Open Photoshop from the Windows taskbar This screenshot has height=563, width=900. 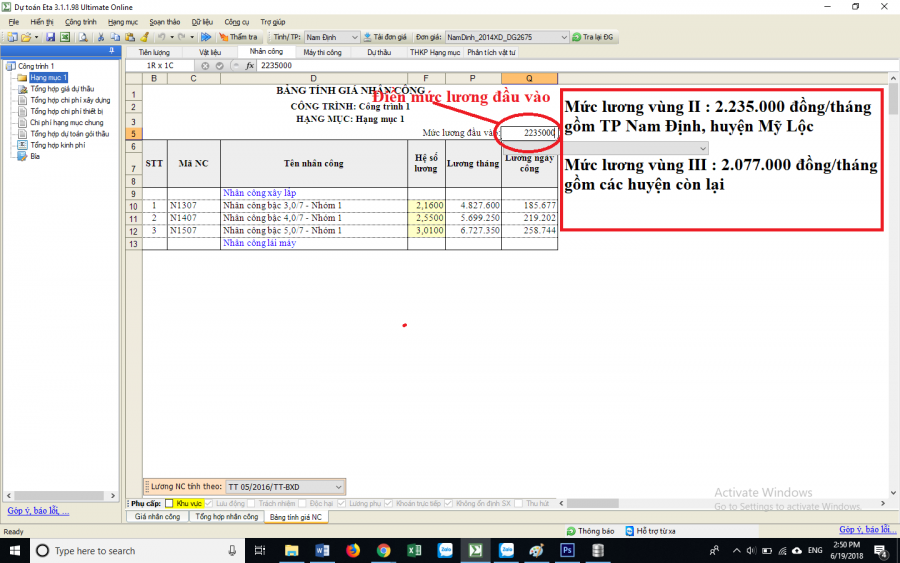coord(567,551)
